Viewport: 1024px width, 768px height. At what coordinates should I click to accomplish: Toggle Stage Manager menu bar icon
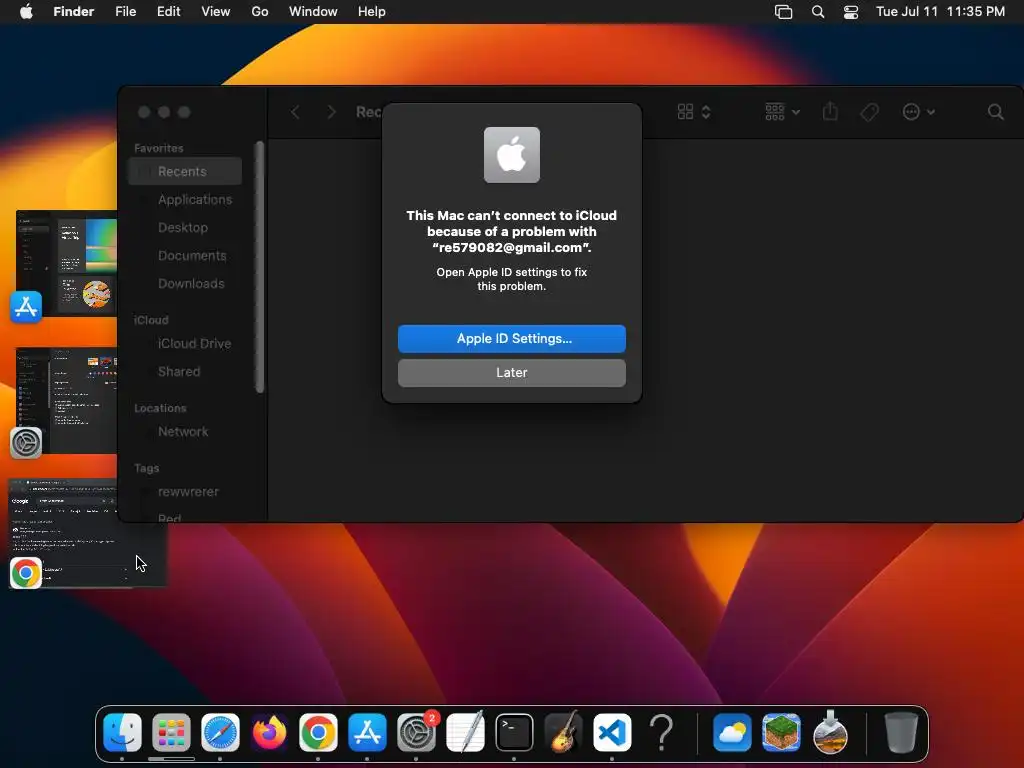[x=783, y=11]
